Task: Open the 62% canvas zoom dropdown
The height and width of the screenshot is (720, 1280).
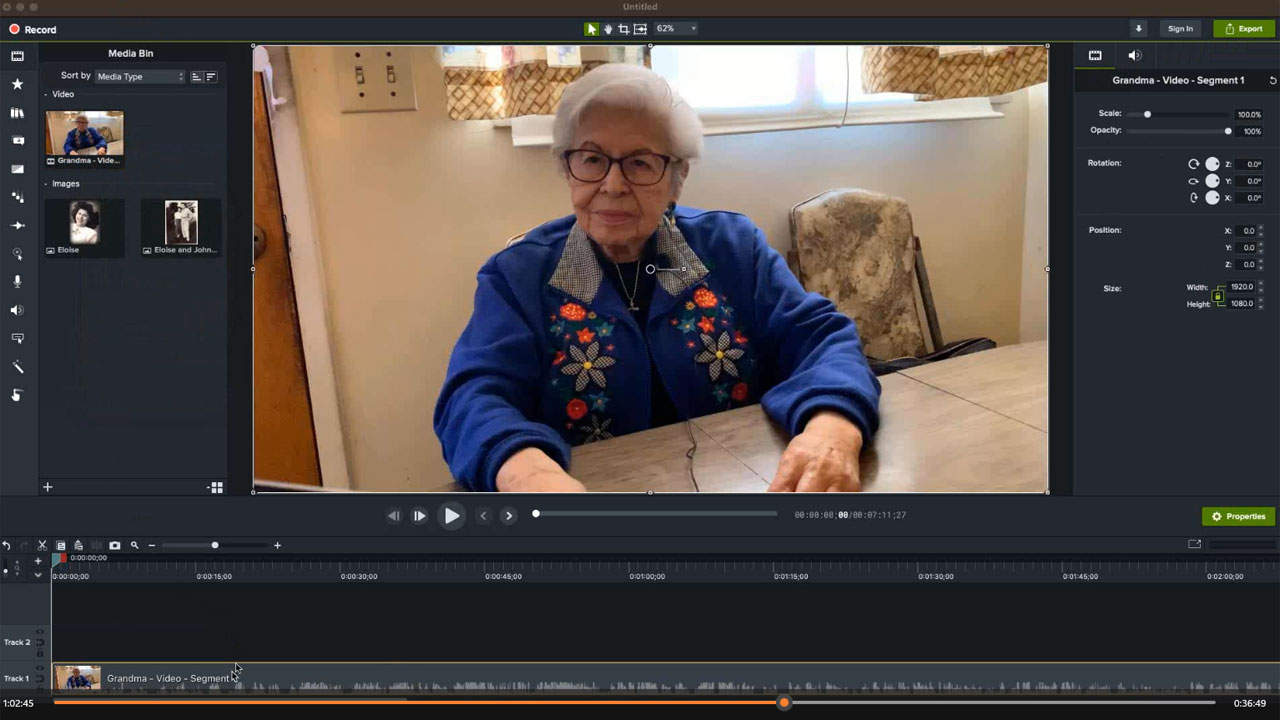Action: tap(675, 28)
